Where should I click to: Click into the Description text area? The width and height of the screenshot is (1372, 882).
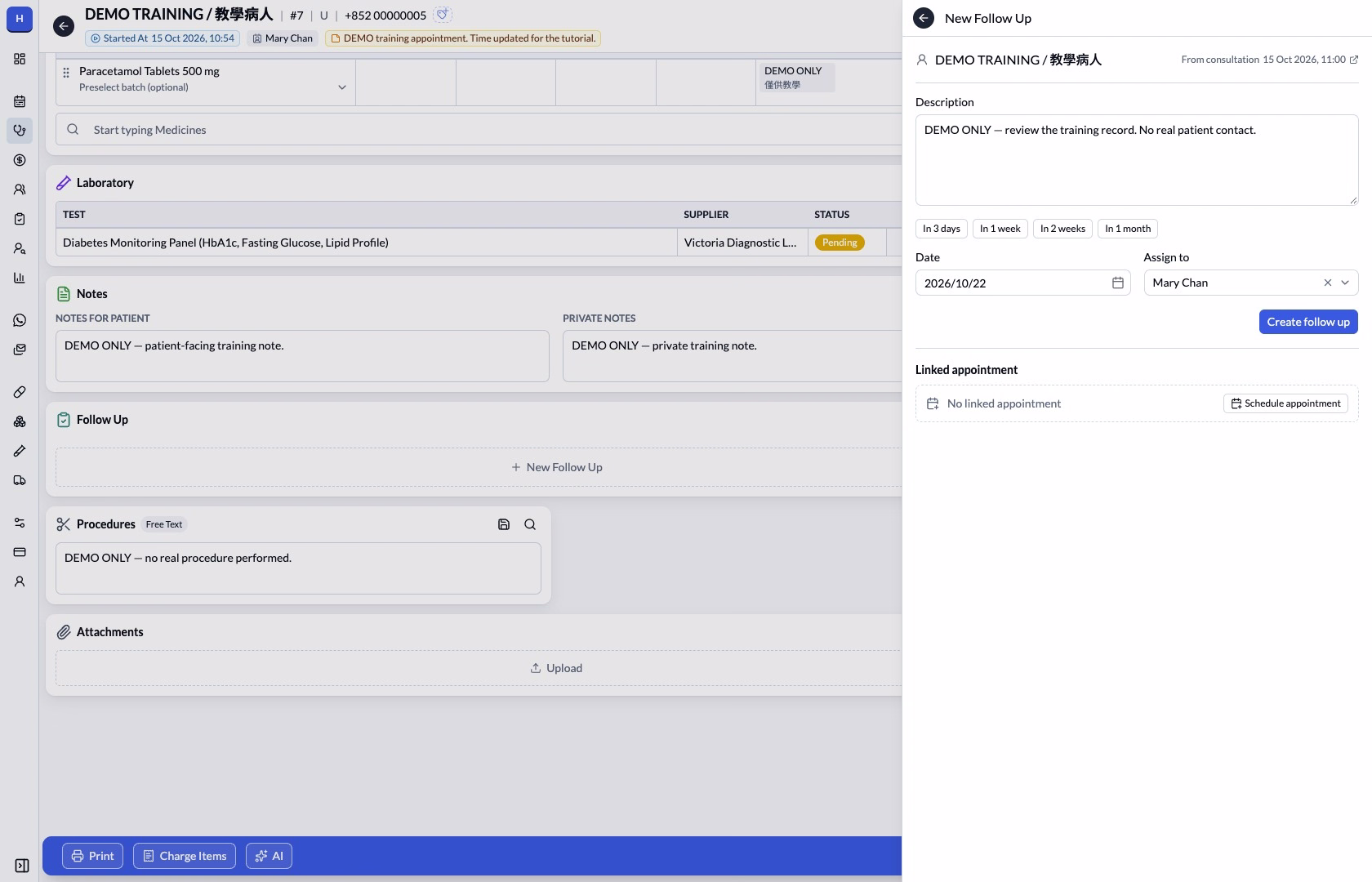1137,160
